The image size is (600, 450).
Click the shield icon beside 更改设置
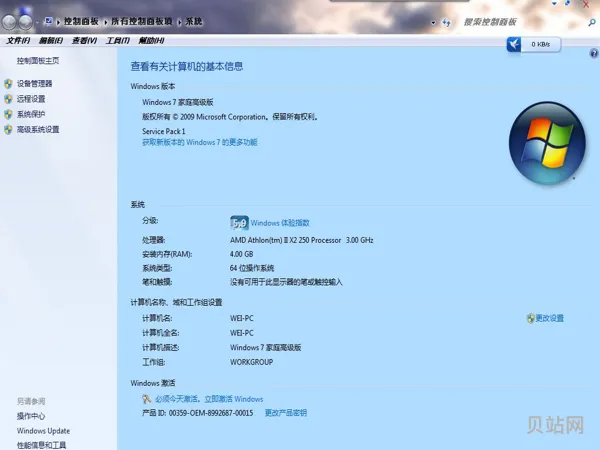coord(530,318)
